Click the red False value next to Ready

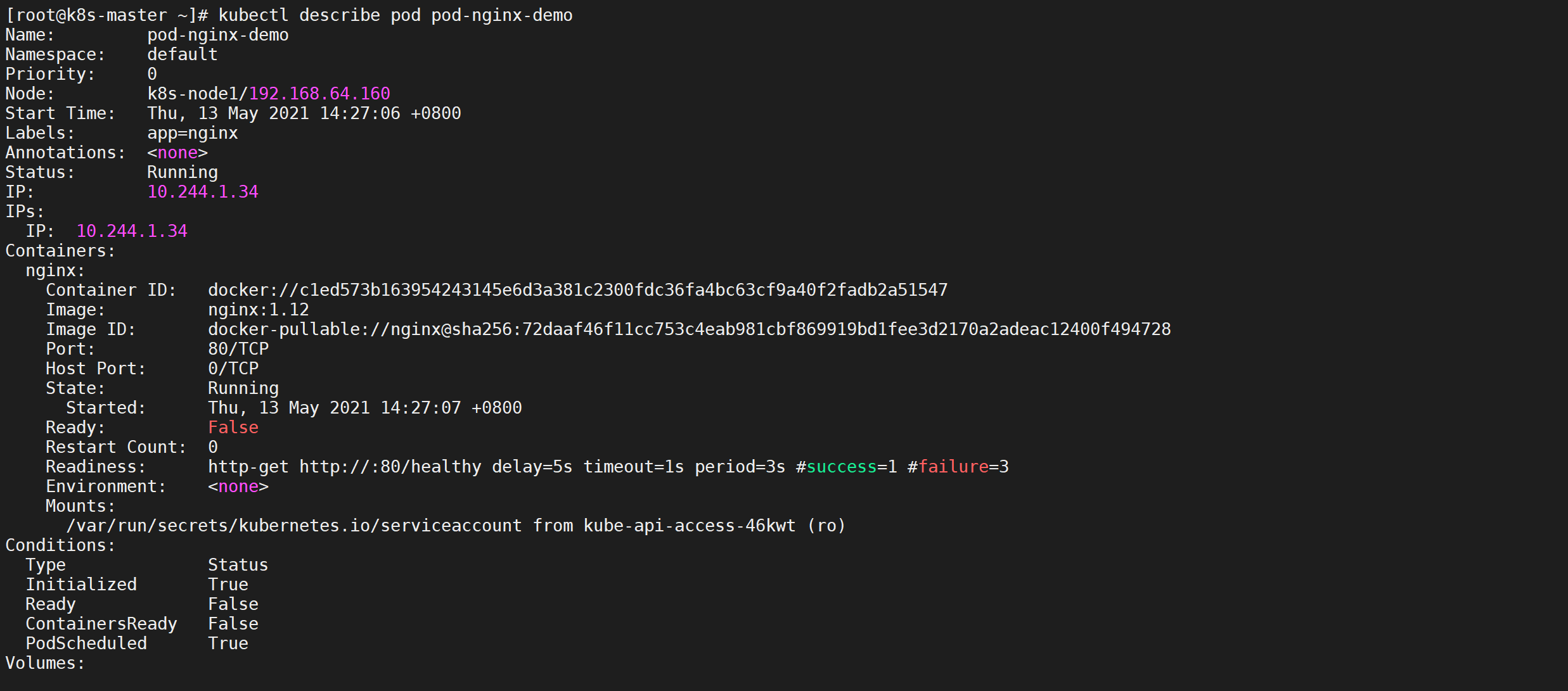[x=233, y=428]
